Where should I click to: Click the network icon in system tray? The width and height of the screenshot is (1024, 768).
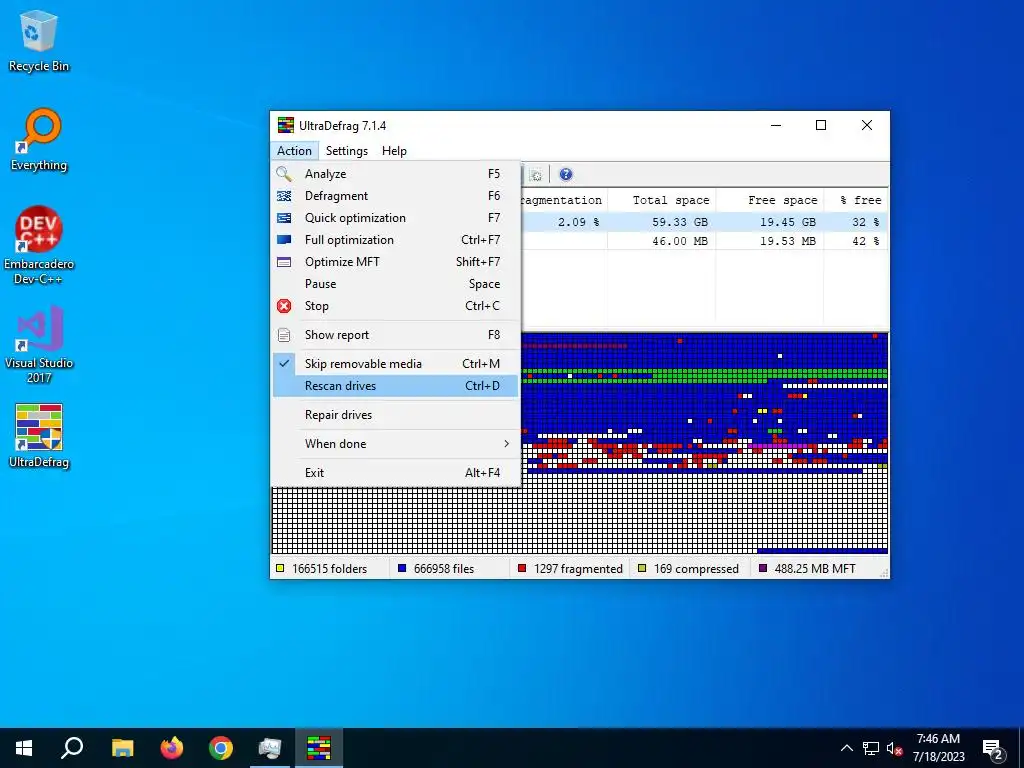pos(871,748)
